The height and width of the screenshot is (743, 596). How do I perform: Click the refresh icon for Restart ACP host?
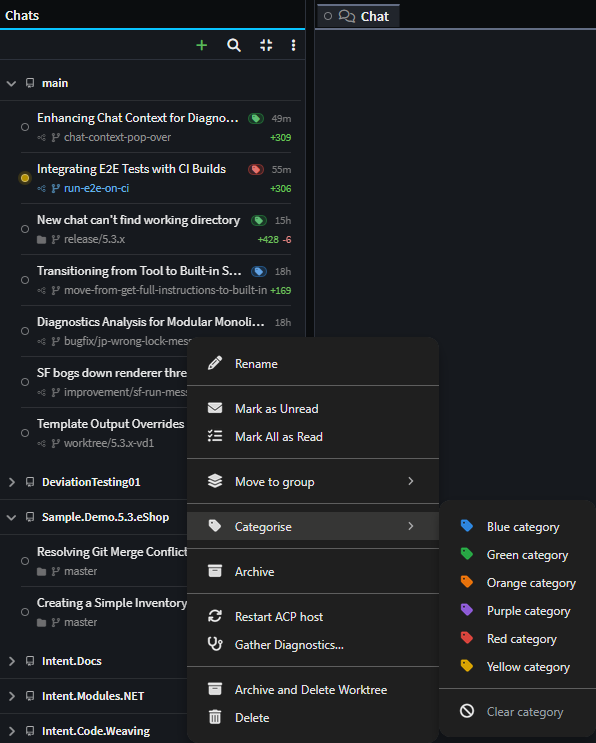tap(215, 616)
